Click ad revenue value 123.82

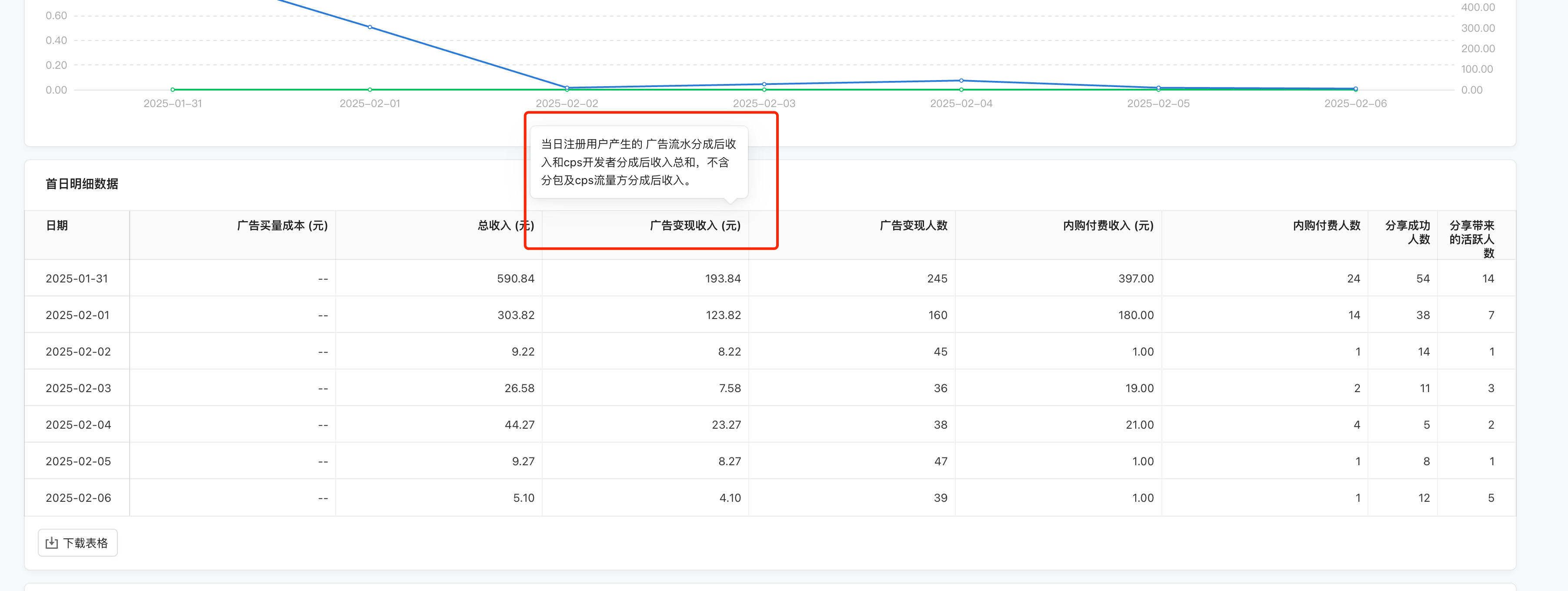pyautogui.click(x=723, y=315)
